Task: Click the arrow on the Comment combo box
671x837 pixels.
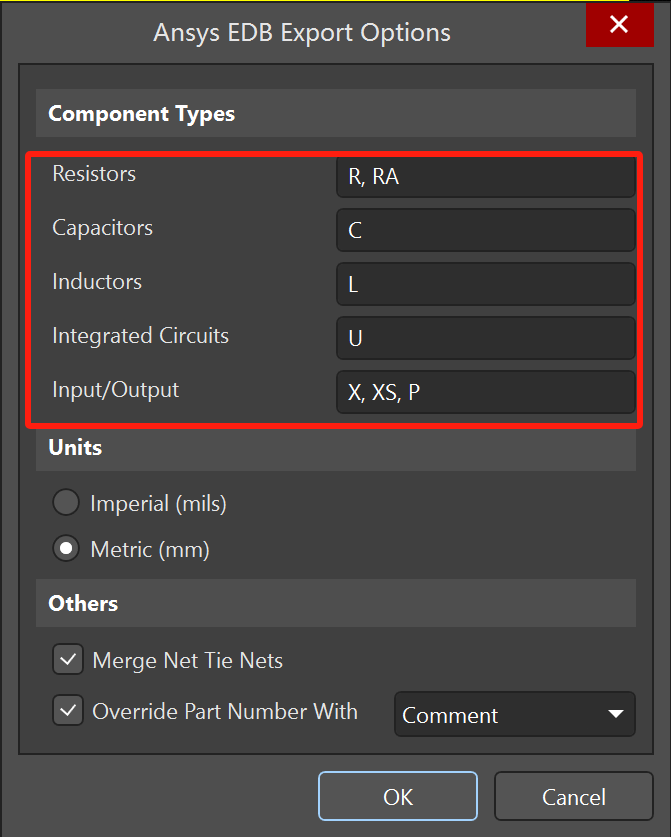Action: [614, 715]
